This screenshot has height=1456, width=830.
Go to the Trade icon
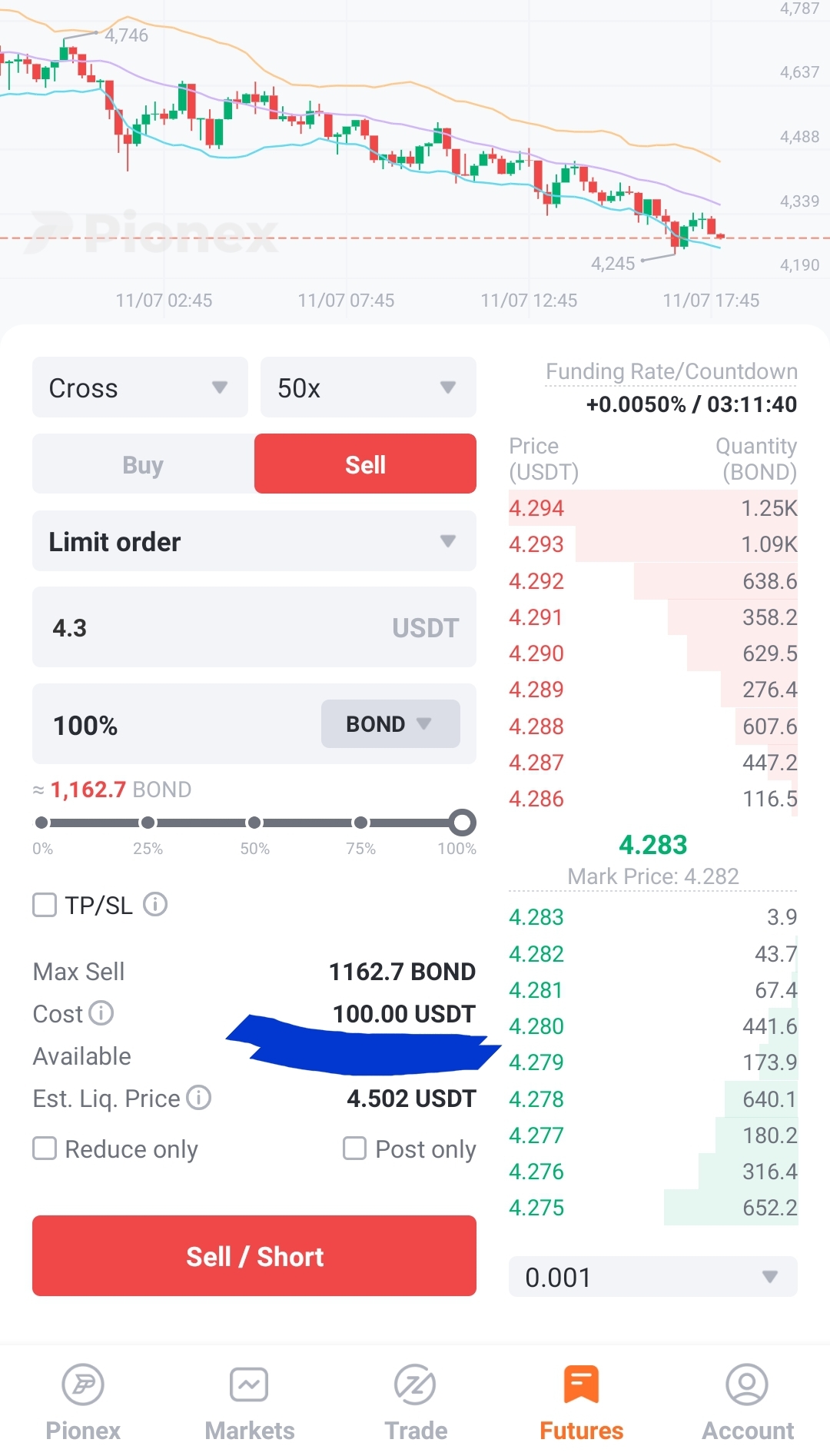coord(415,1385)
